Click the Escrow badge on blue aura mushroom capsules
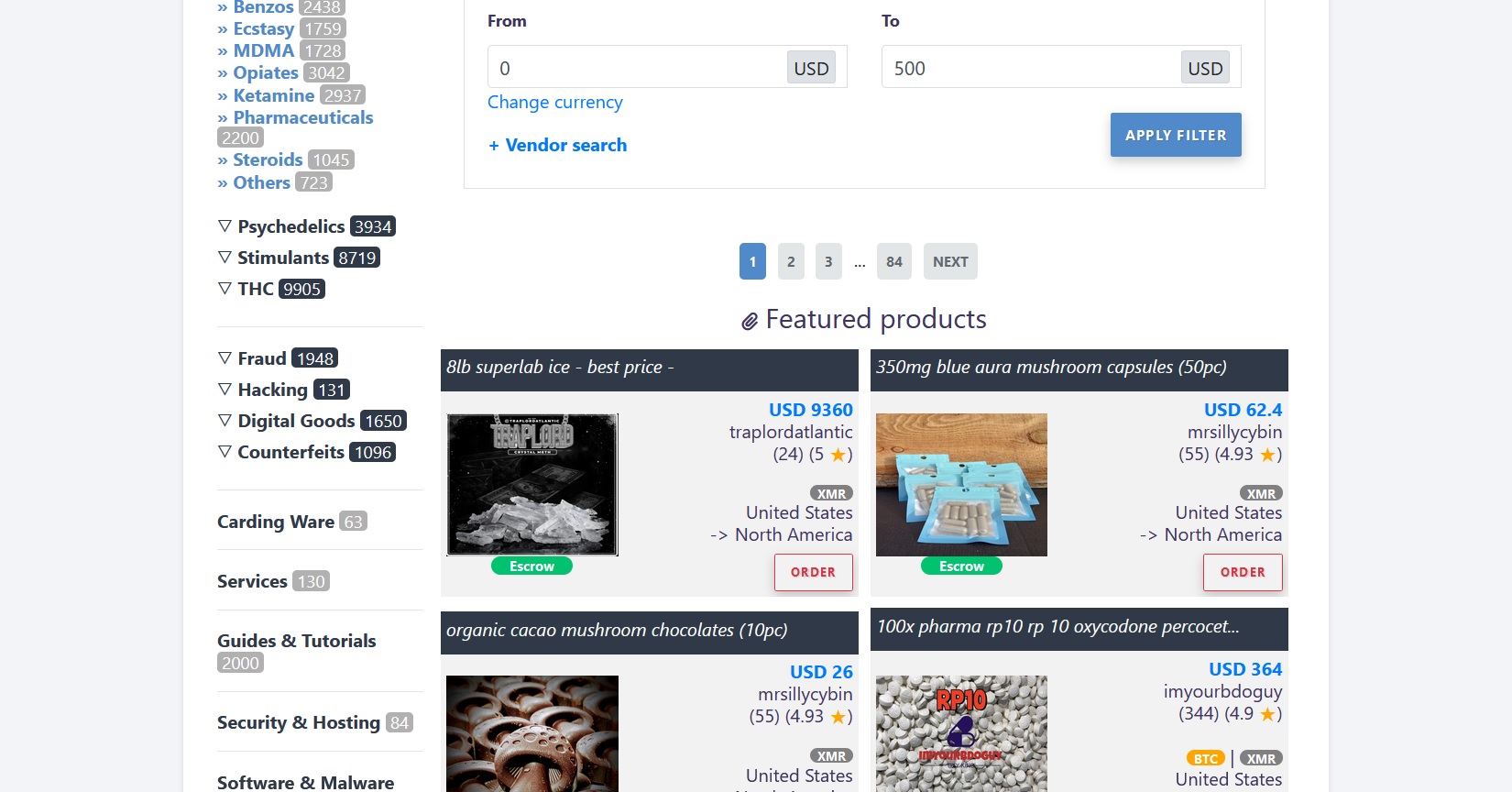Screen dimensions: 1512x792 click(960, 566)
